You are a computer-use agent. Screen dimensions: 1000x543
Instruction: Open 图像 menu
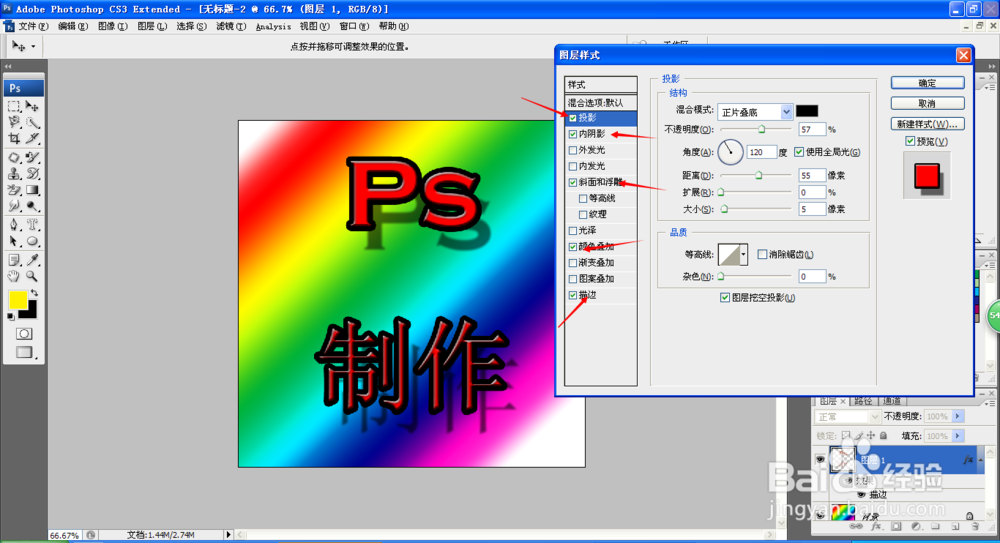coord(112,26)
